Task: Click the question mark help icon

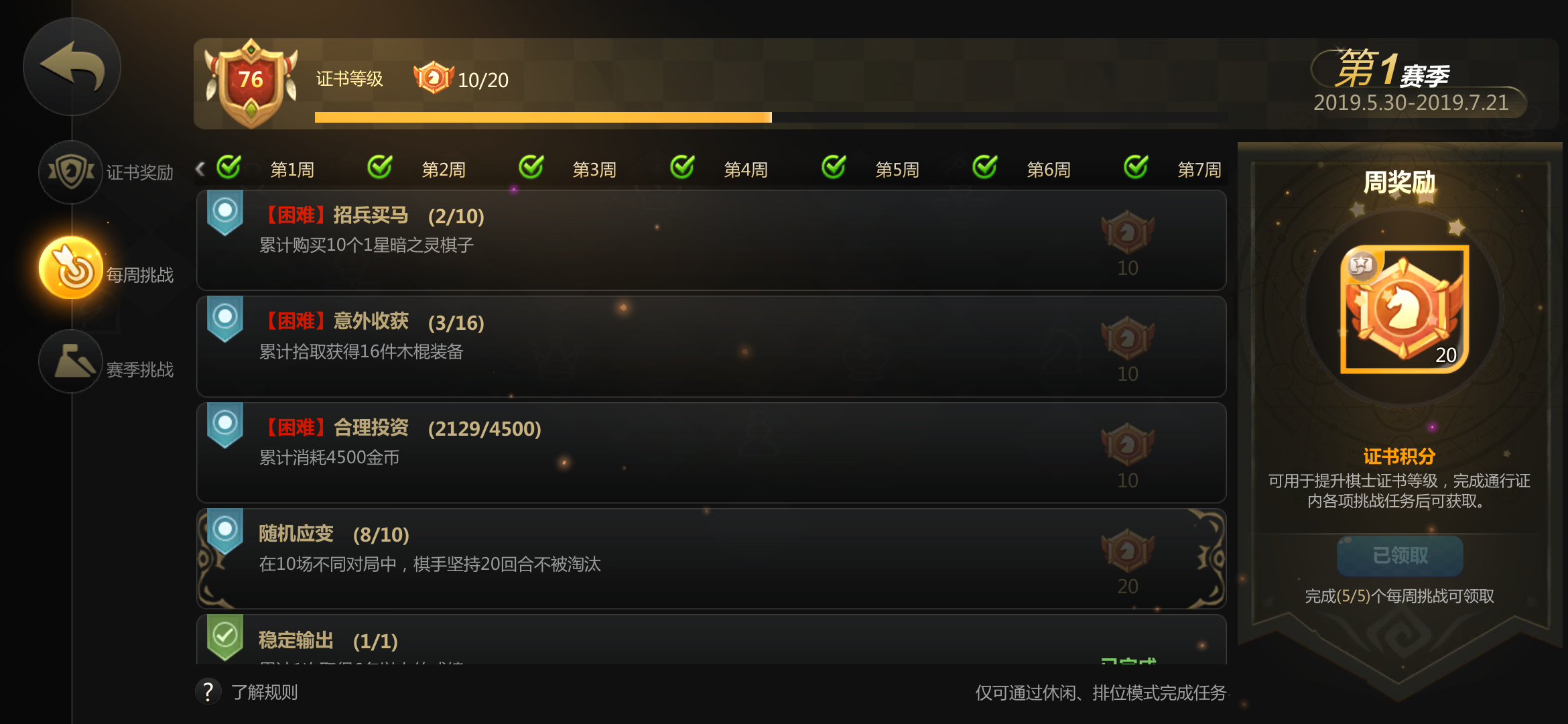Action: [x=208, y=691]
